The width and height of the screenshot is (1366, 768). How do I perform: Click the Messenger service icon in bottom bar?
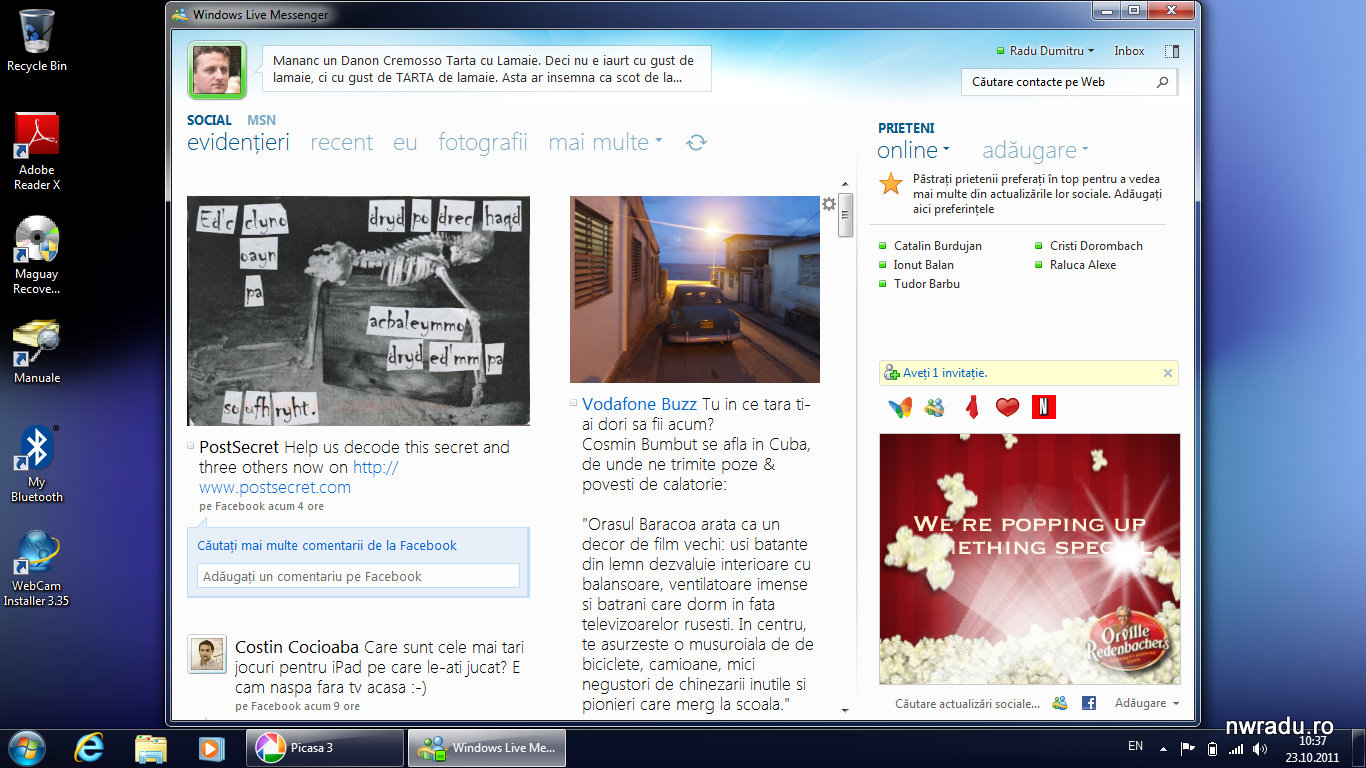click(1060, 703)
